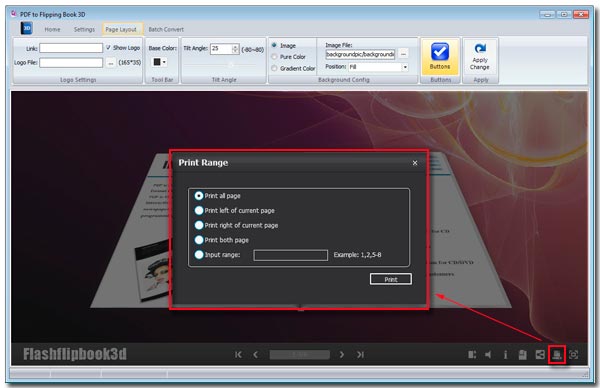Click the print icon in toolbar
600x388 pixels.
tap(557, 355)
